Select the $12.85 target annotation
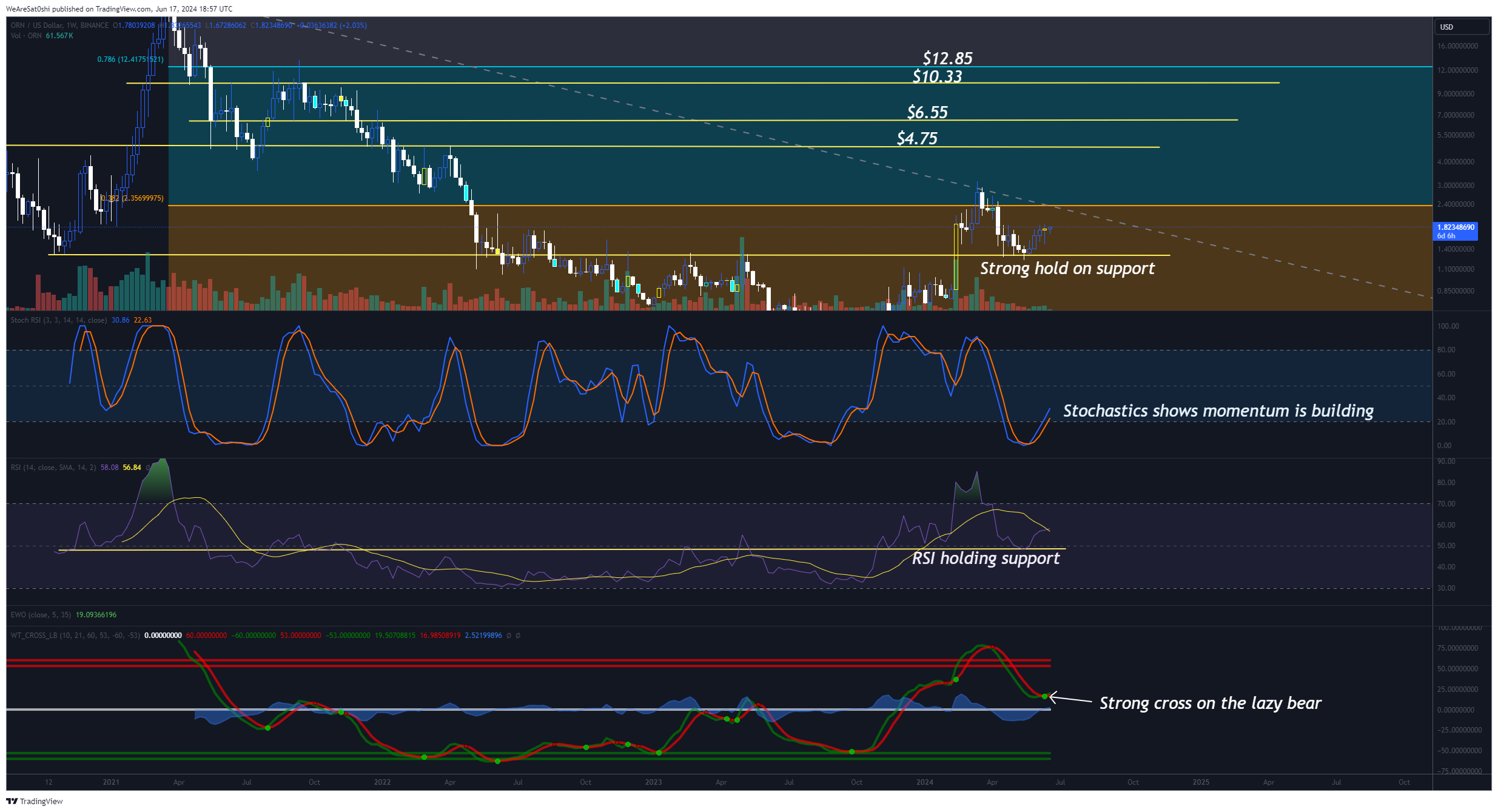Image resolution: width=1498 pixels, height=812 pixels. tap(947, 58)
